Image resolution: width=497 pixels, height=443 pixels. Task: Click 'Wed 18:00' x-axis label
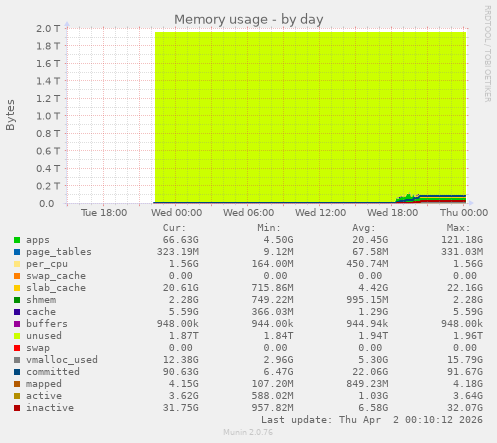pos(392,213)
